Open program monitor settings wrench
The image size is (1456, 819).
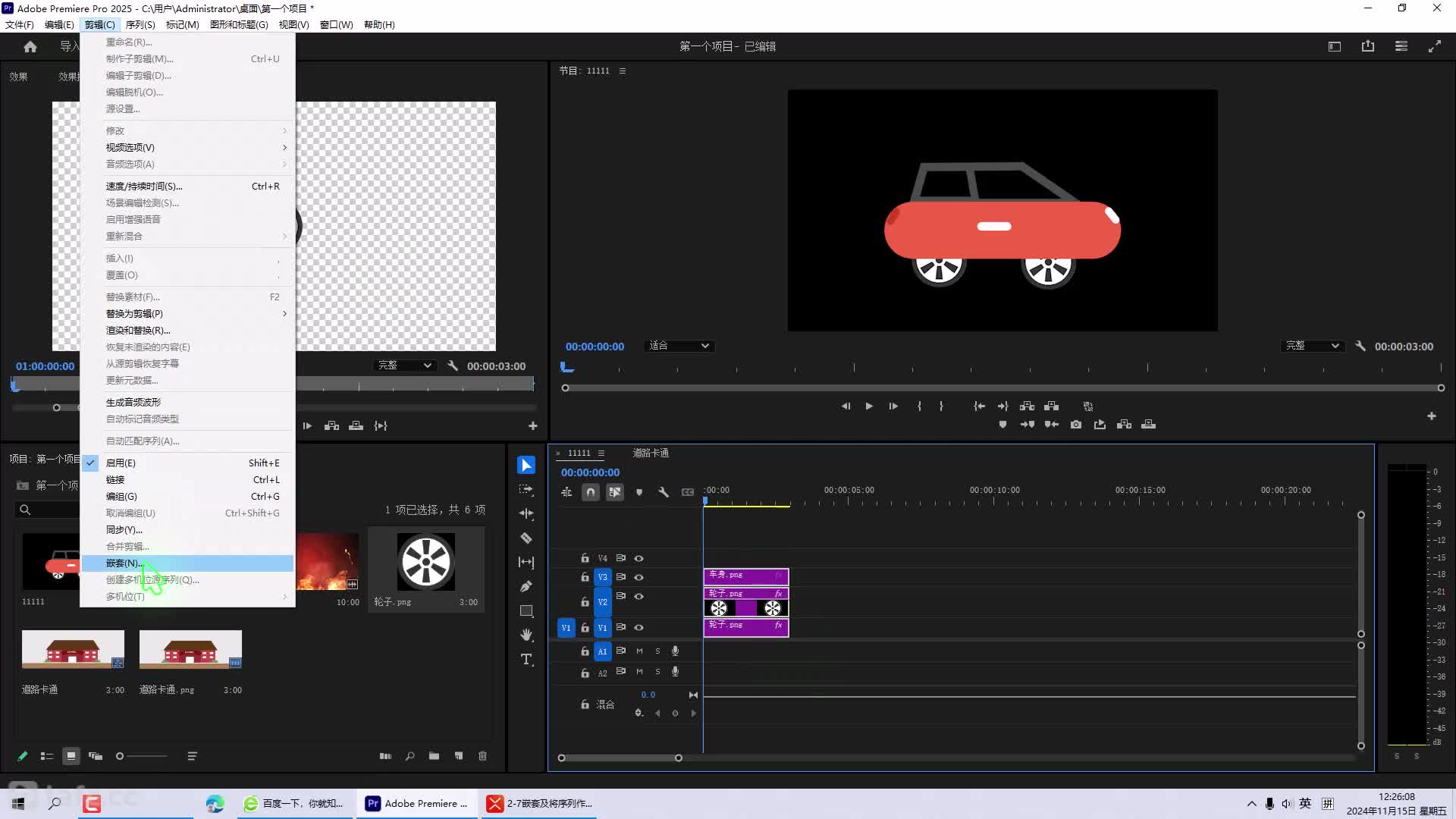tap(1360, 346)
